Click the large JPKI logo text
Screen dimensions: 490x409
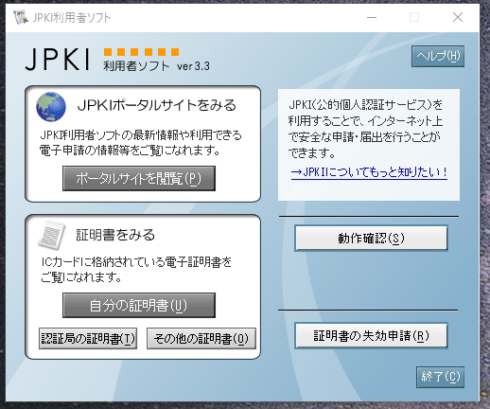coord(58,59)
